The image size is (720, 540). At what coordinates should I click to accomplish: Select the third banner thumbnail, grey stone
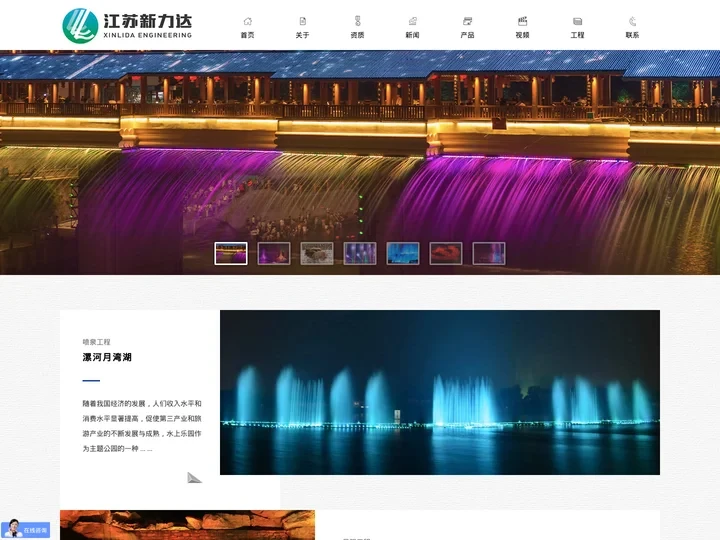[x=317, y=253]
